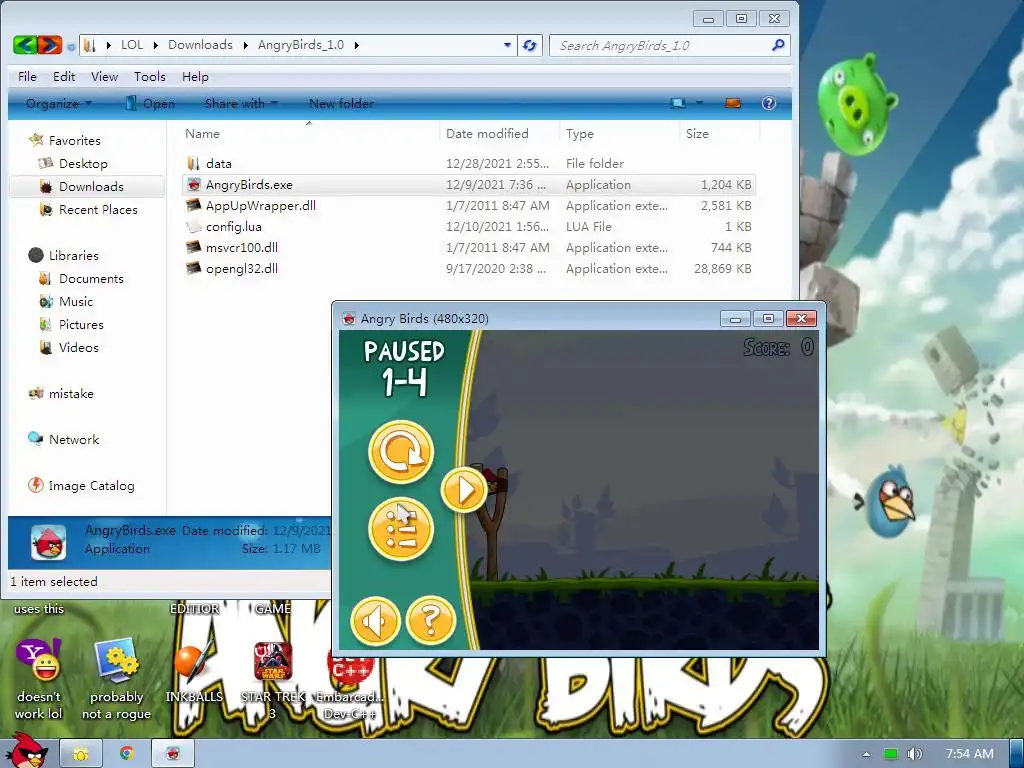The image size is (1024, 768).
Task: Open Downloads in the navigation pane
Action: coord(90,187)
